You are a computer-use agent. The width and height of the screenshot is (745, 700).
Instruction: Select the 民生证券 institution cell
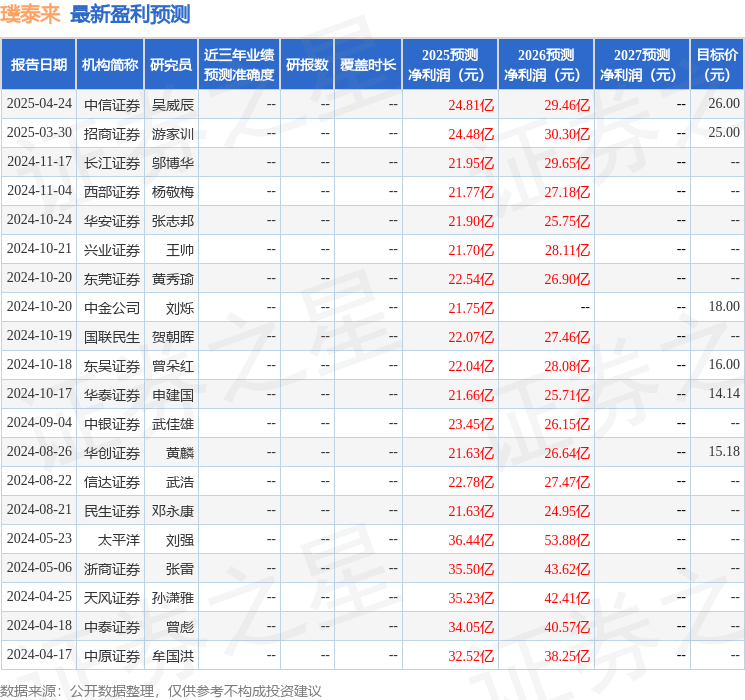[112, 510]
